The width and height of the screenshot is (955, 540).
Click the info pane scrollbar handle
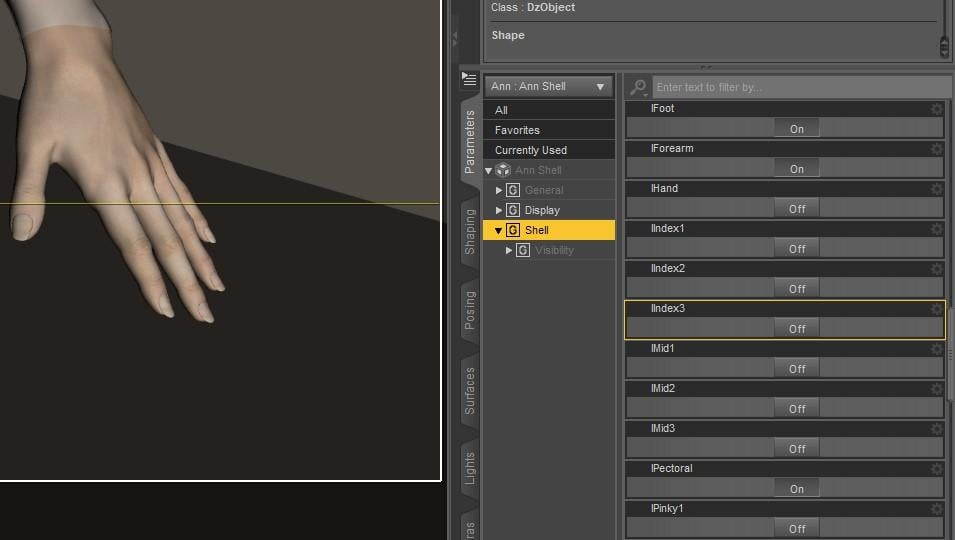pos(944,47)
